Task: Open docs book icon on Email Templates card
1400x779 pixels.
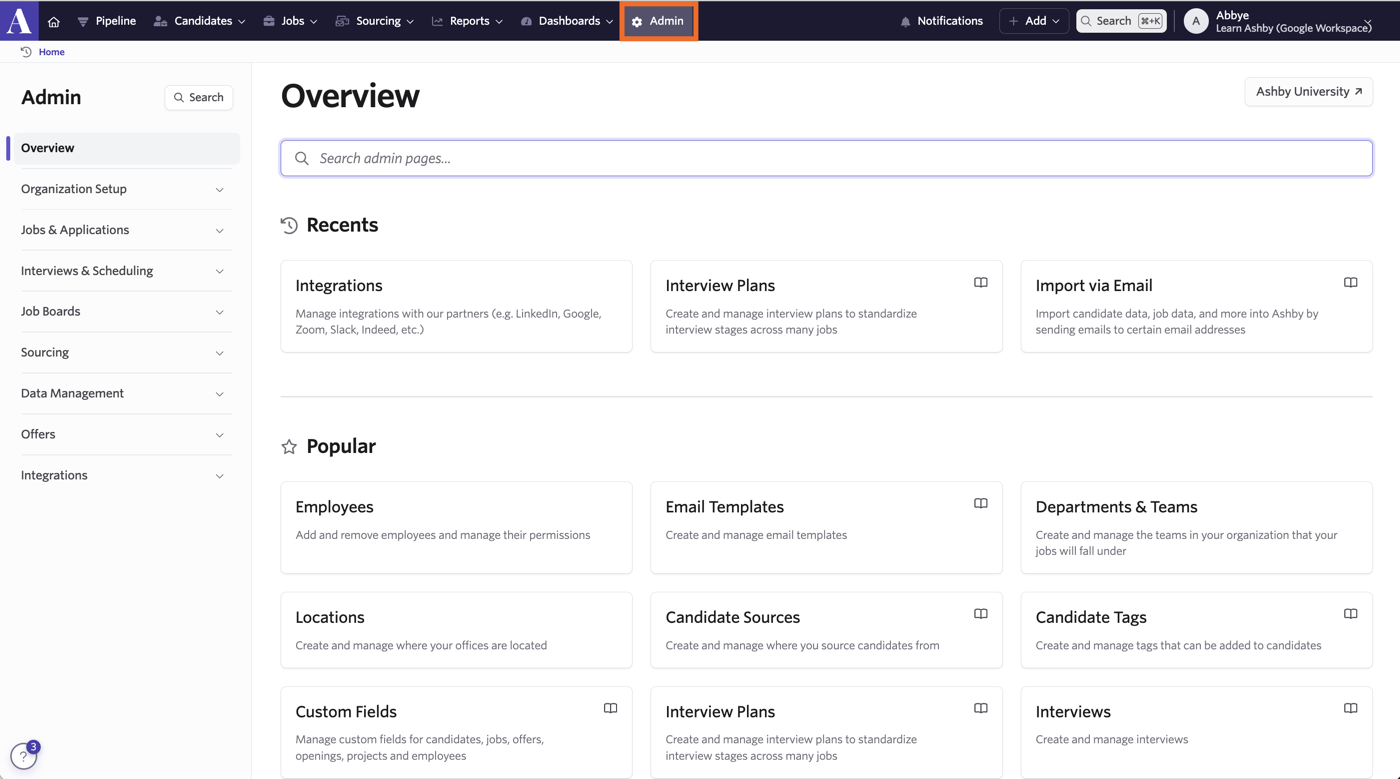Action: click(x=980, y=504)
